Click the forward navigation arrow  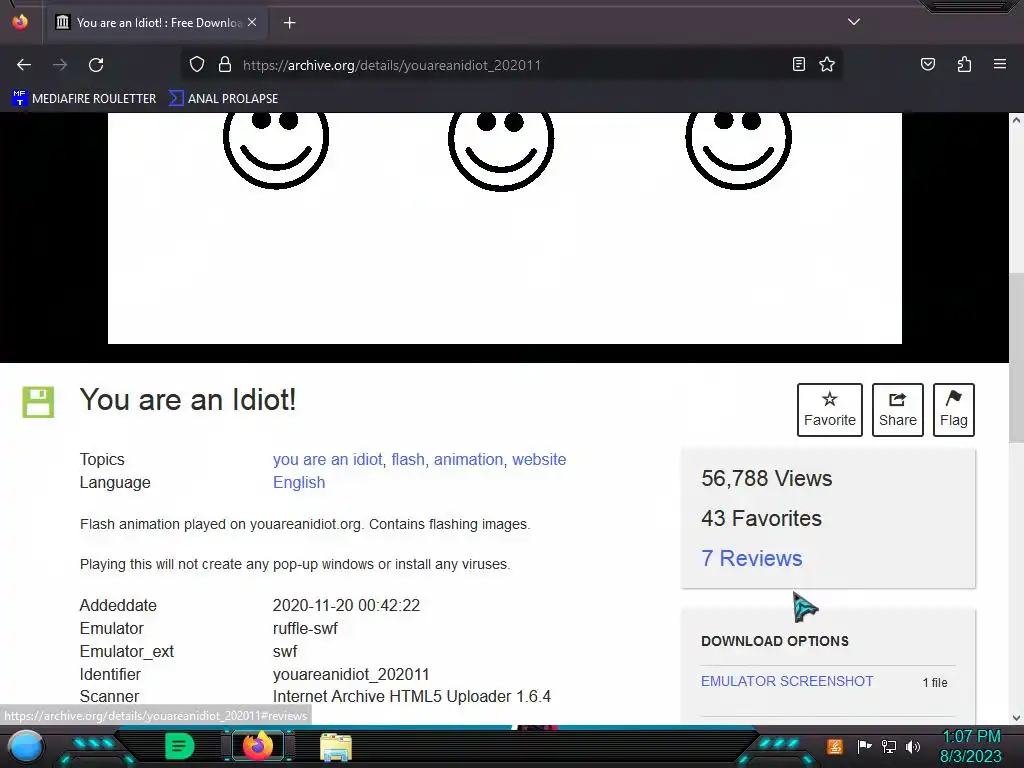click(60, 65)
